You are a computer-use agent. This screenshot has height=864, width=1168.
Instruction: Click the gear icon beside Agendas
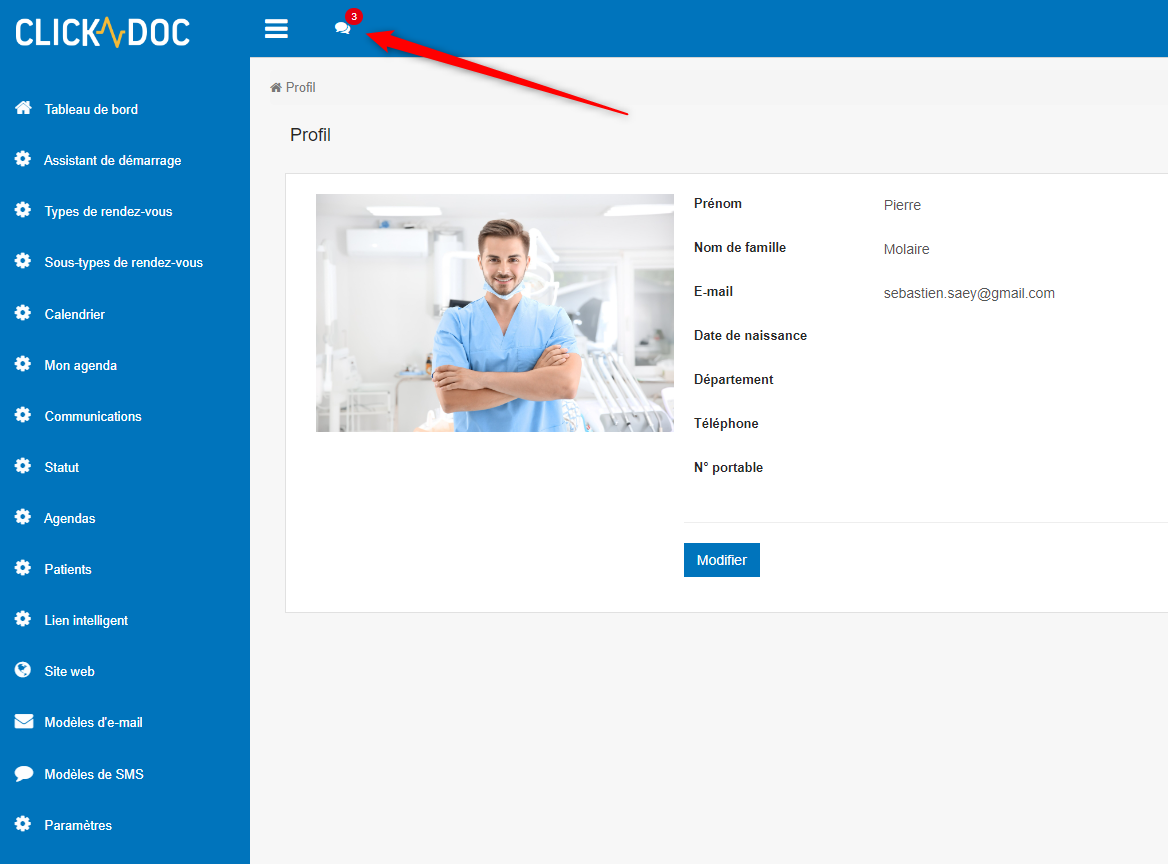point(23,517)
